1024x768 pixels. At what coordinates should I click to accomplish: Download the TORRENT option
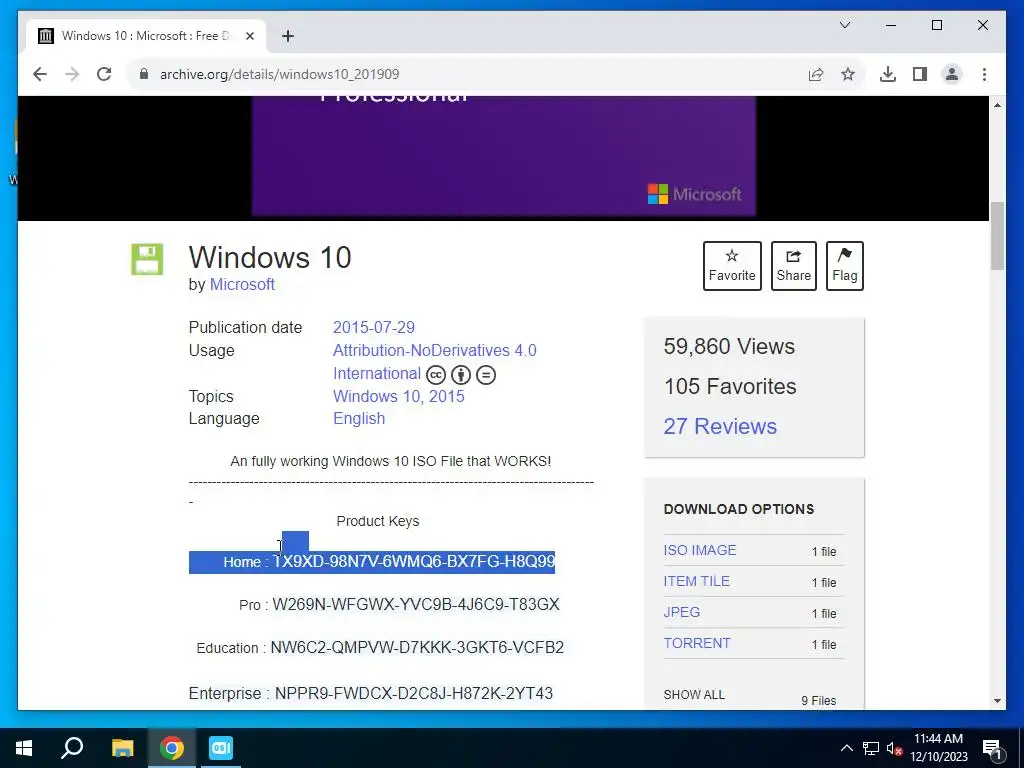696,643
